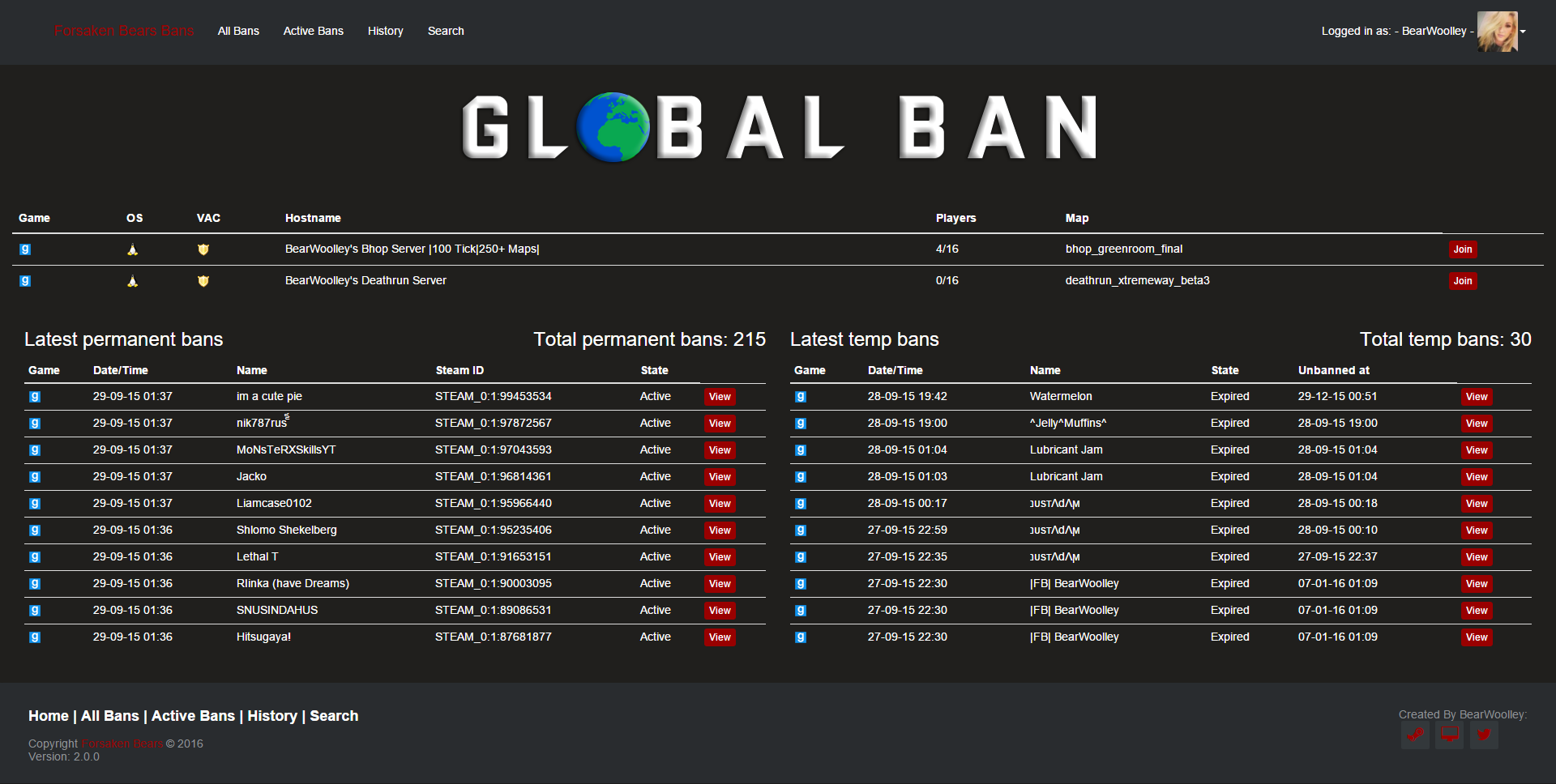Join BearWoolley's Bhop Server
The image size is (1556, 784).
(1462, 249)
